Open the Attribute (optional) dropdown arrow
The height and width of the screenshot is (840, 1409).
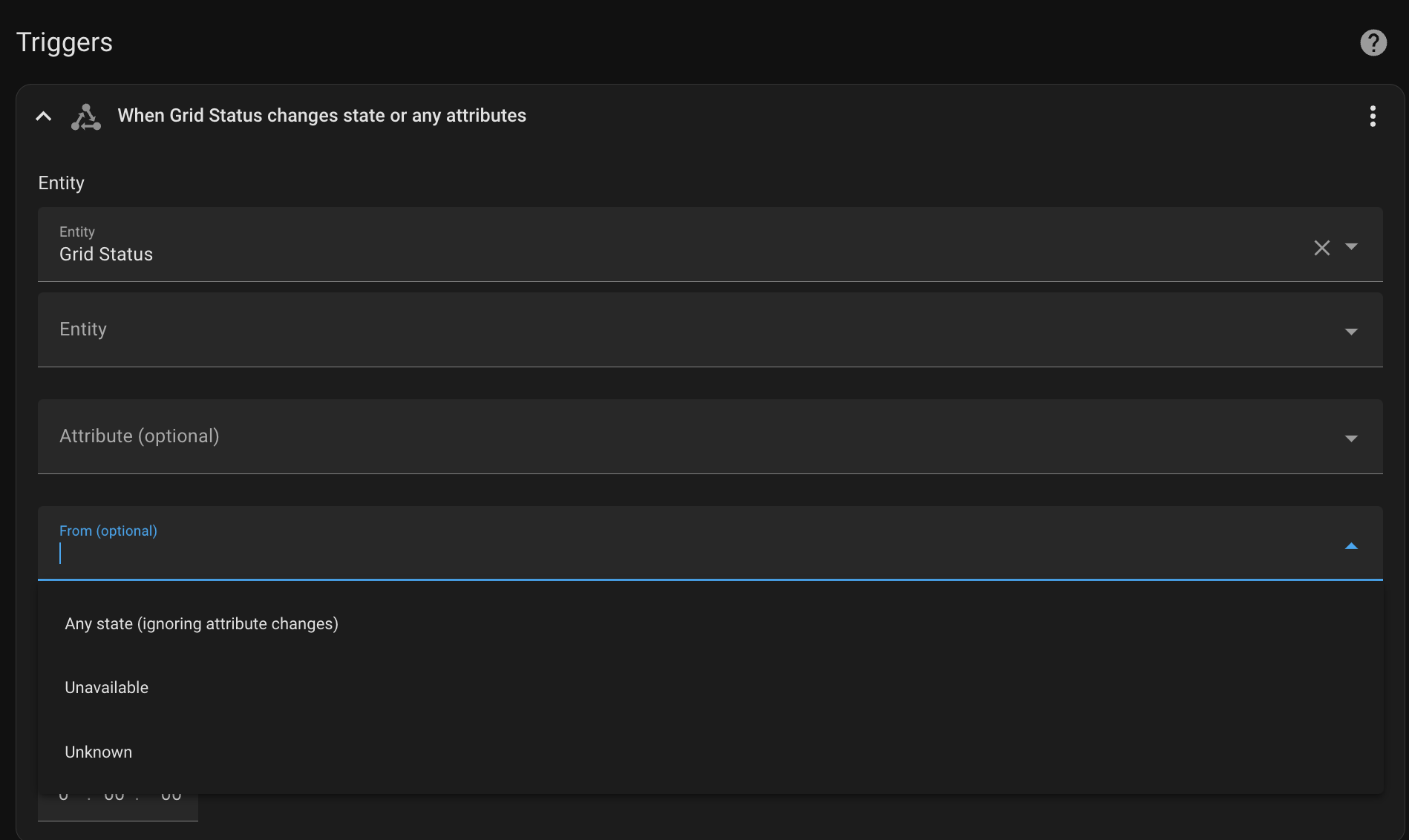pos(1351,438)
